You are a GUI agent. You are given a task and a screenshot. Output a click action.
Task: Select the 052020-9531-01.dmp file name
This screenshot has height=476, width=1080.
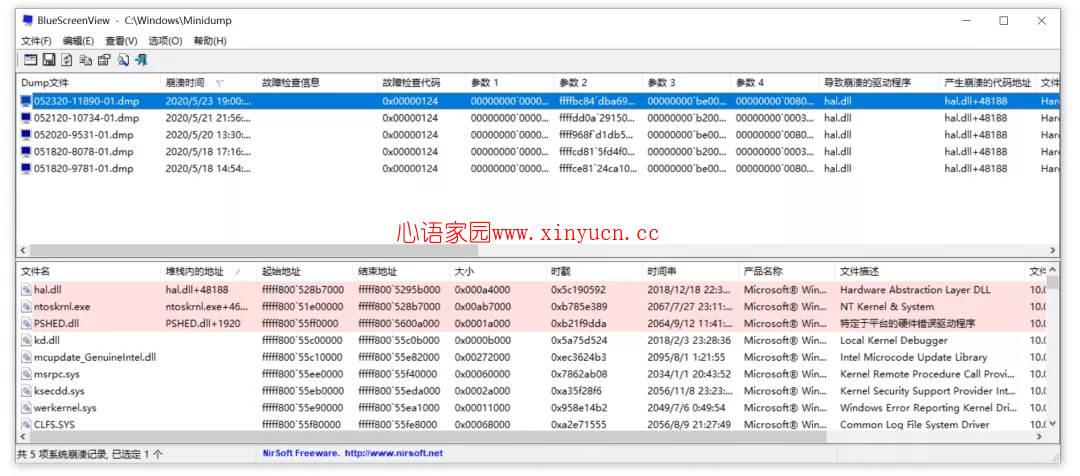(84, 135)
